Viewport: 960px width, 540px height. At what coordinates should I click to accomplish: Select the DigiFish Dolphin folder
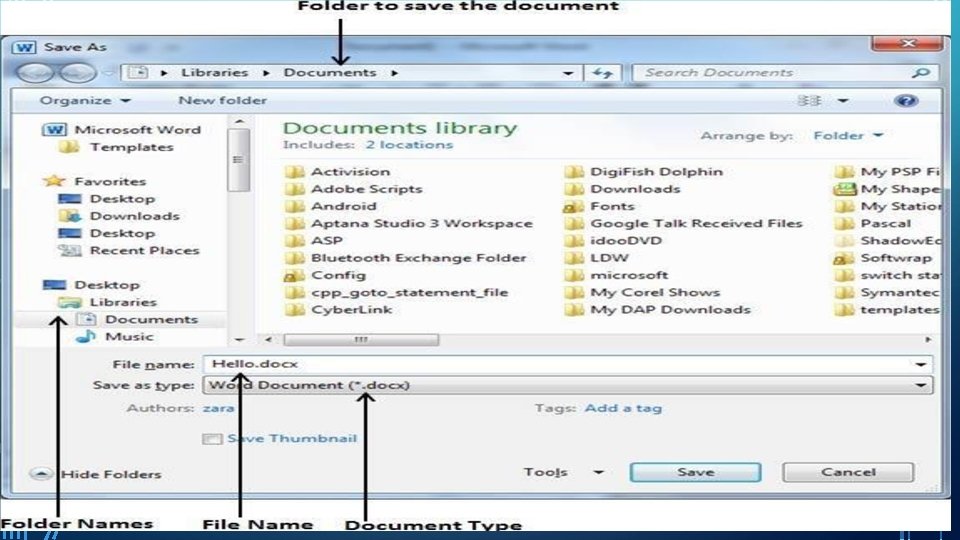tap(656, 171)
